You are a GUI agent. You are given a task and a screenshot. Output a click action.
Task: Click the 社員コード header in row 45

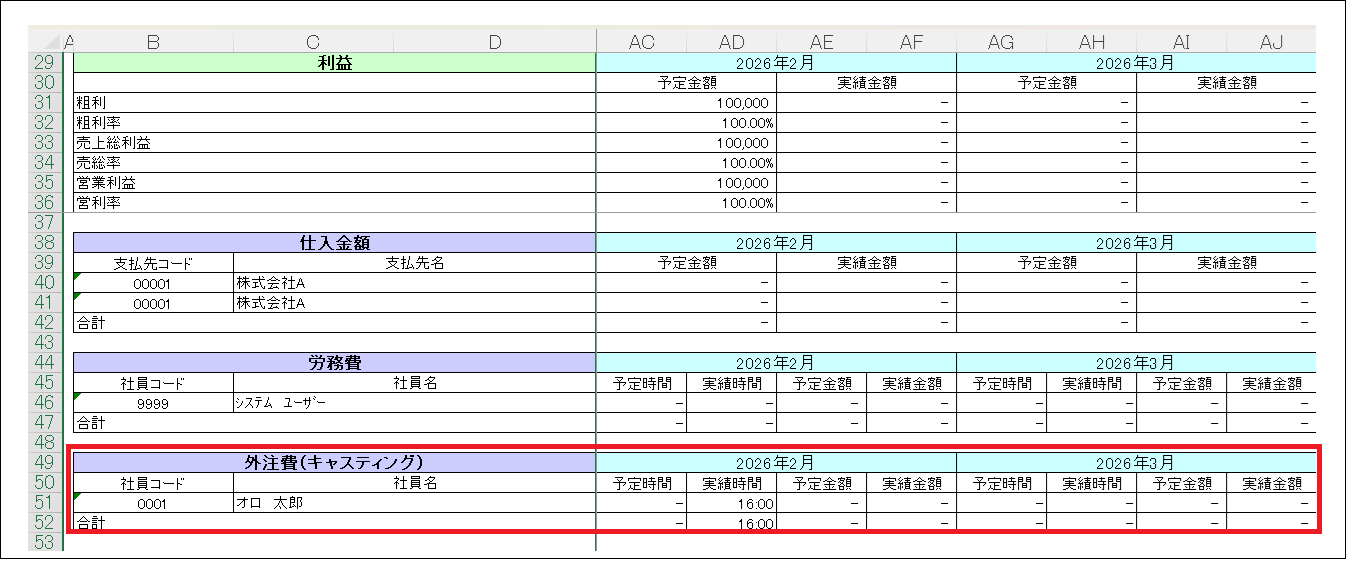pos(153,382)
